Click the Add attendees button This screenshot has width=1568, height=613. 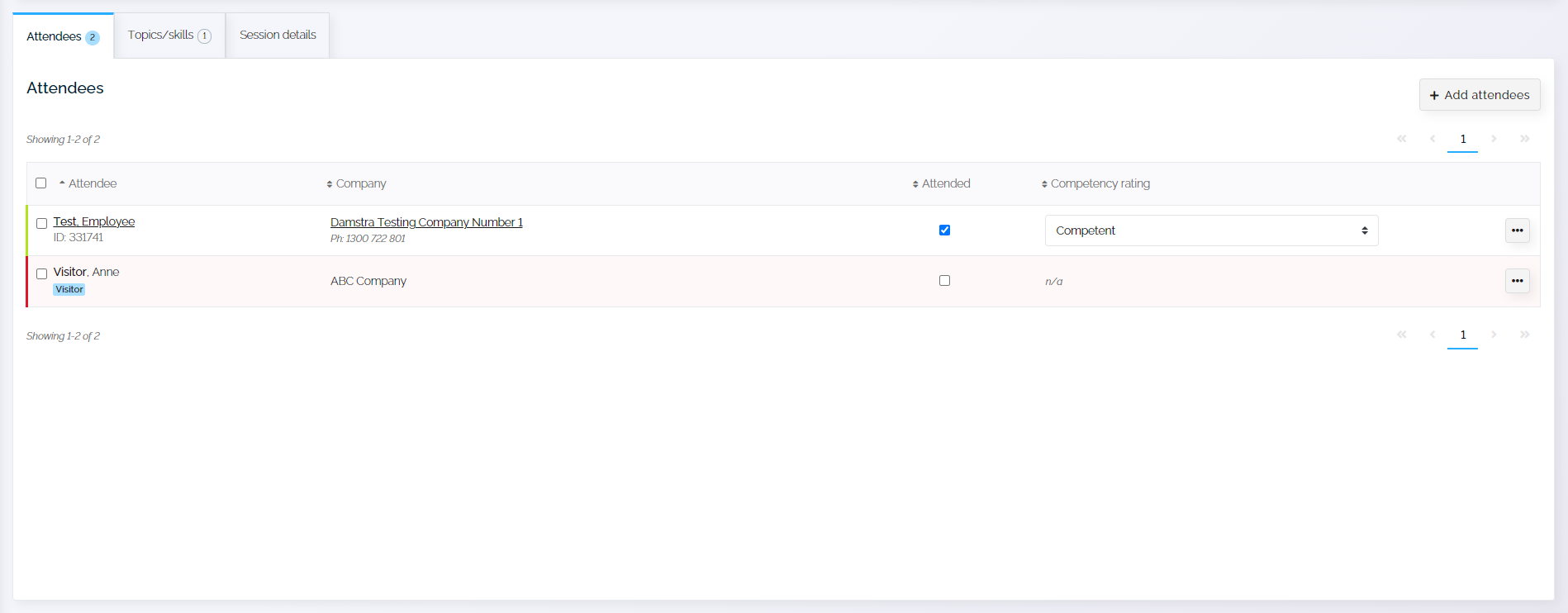tap(1479, 95)
